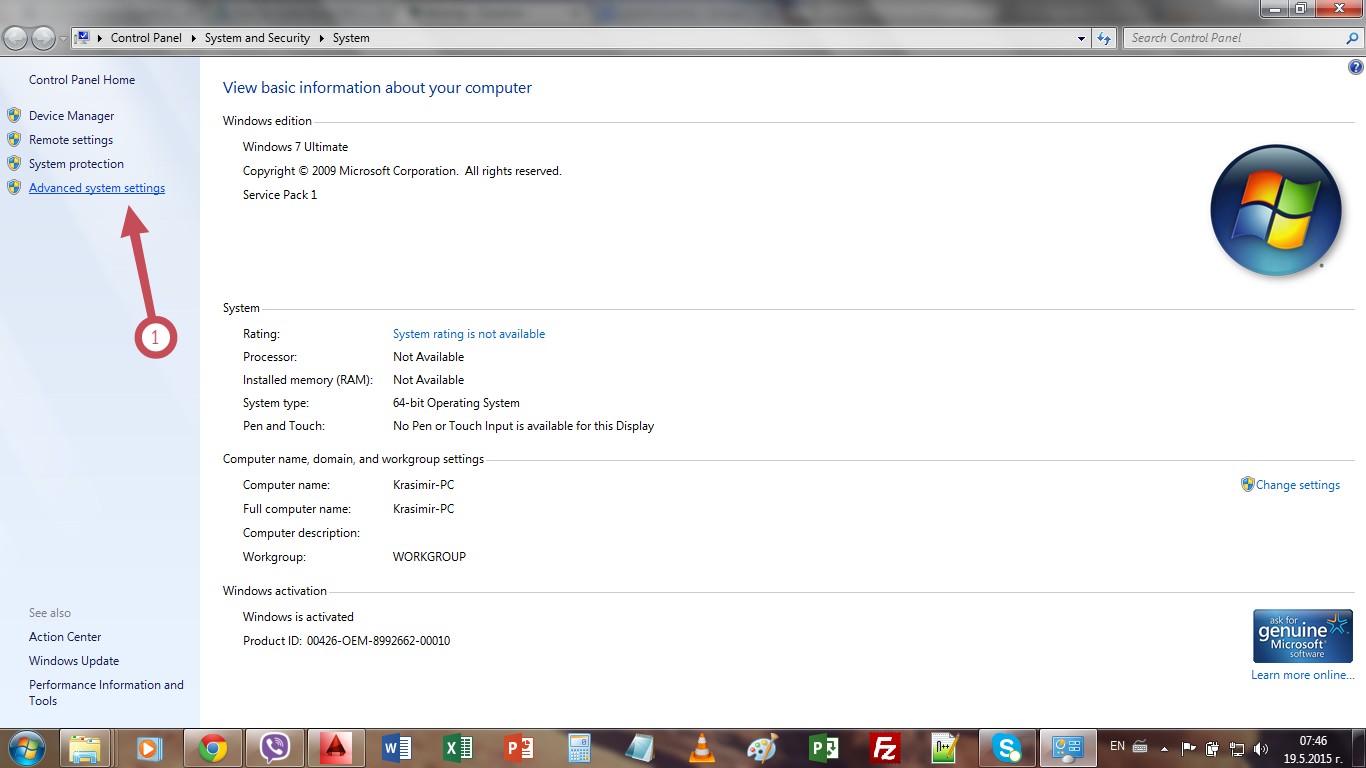Open Google Chrome from taskbar

pyautogui.click(x=211, y=748)
